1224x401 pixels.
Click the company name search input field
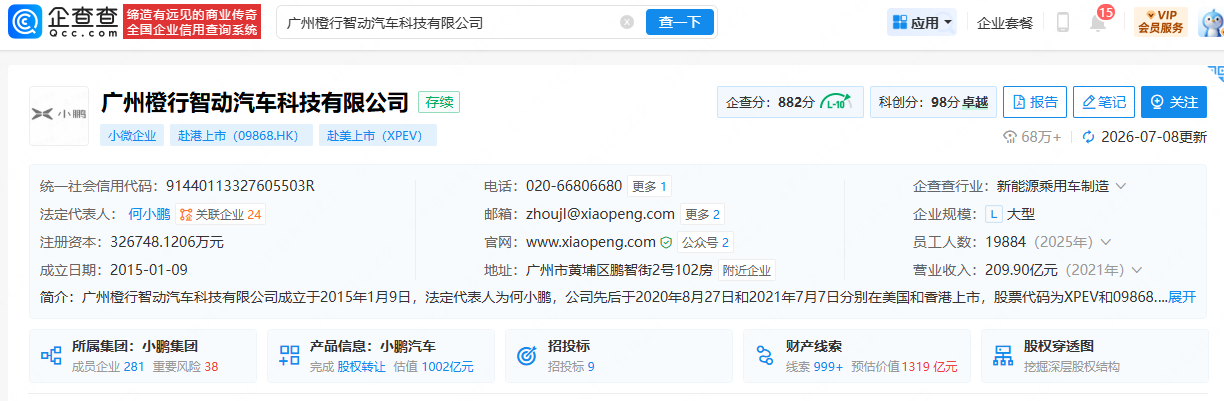point(448,22)
